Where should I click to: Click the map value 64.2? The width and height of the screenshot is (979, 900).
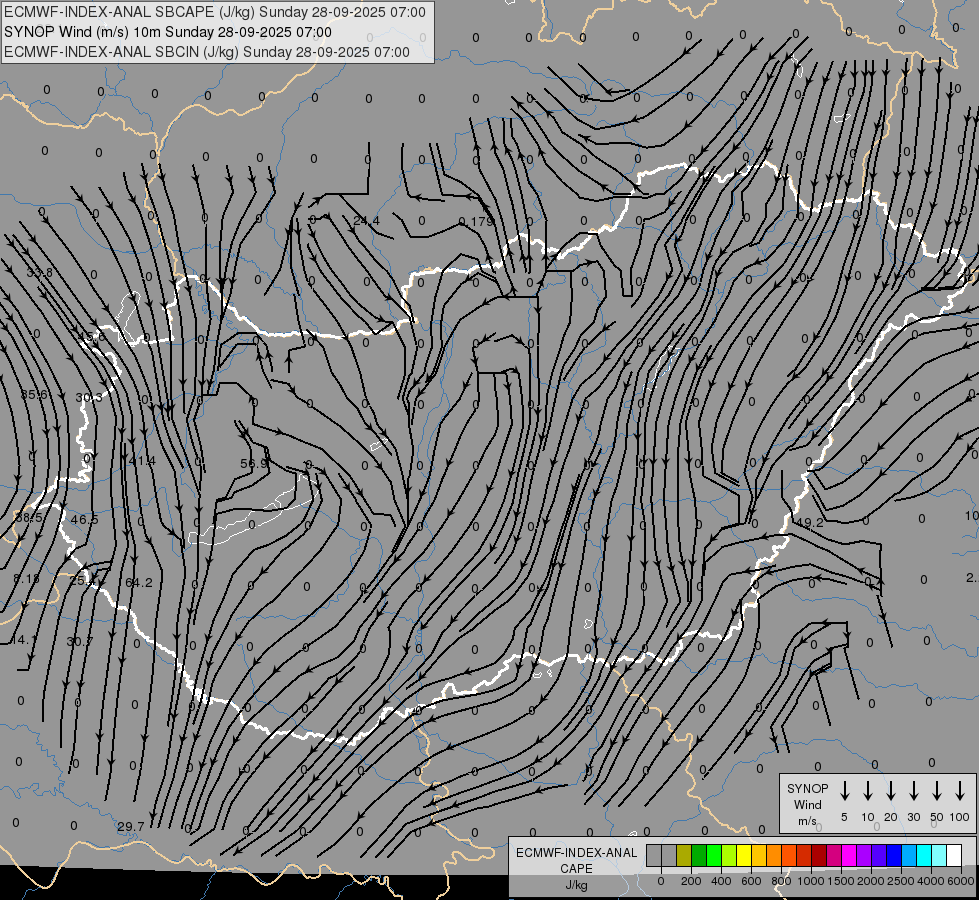click(x=139, y=582)
